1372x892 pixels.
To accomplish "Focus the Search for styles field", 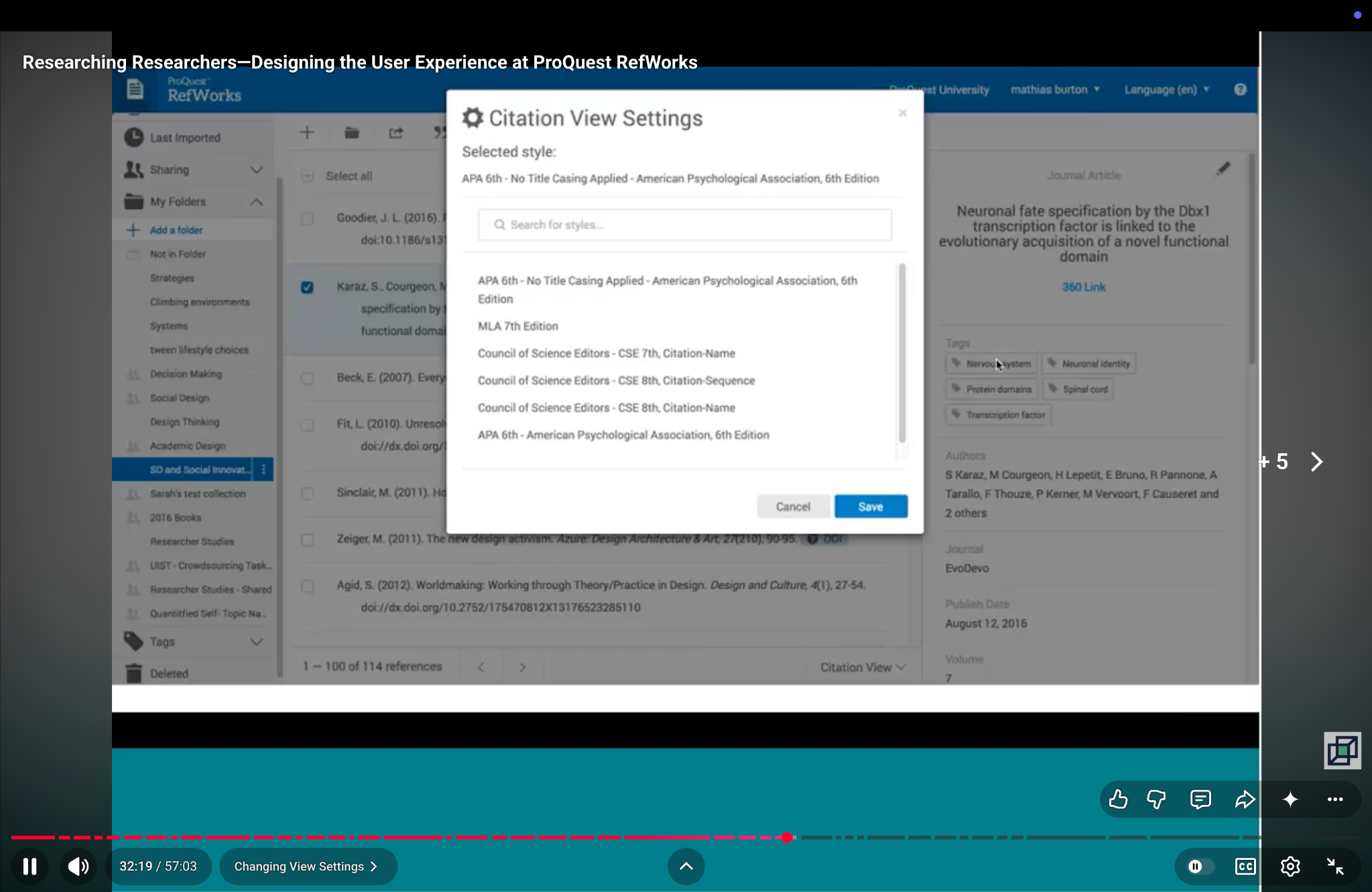I will [x=684, y=225].
